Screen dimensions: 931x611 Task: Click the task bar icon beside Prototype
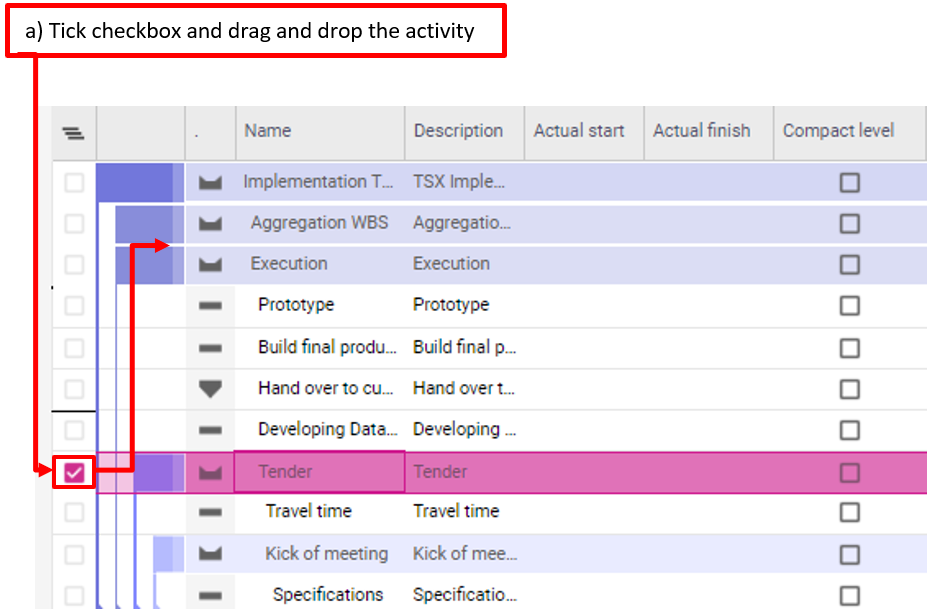click(x=210, y=305)
